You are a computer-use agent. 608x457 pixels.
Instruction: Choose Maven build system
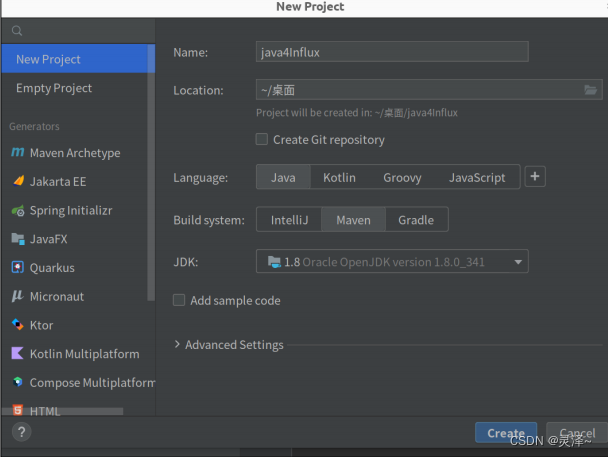[x=353, y=220]
